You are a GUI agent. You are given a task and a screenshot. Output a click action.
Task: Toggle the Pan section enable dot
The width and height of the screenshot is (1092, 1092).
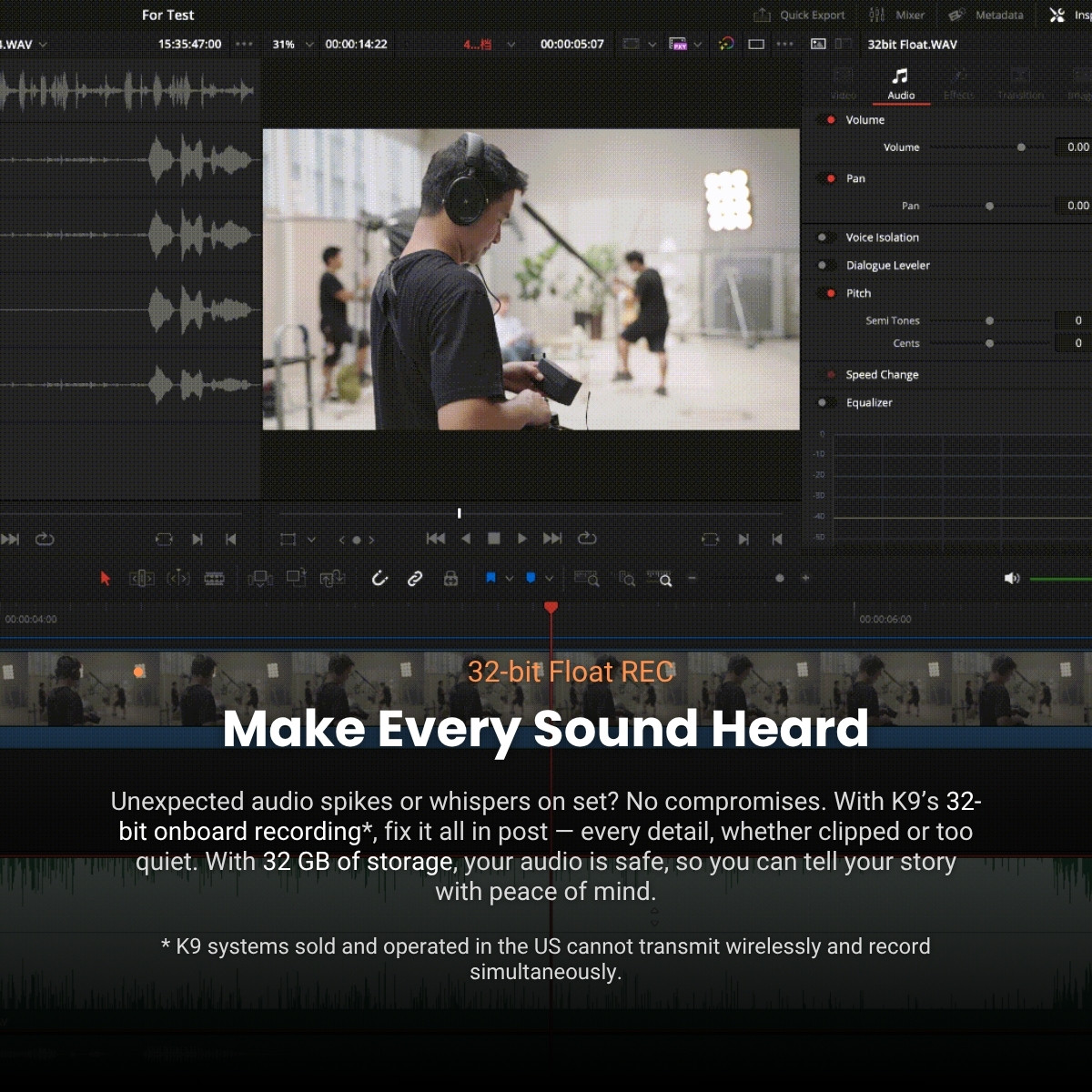coord(831,178)
